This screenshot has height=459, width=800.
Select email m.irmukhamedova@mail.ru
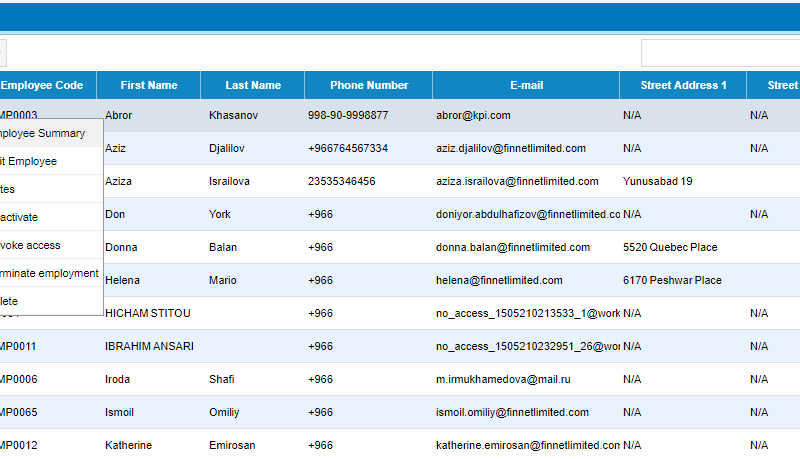[x=503, y=379]
